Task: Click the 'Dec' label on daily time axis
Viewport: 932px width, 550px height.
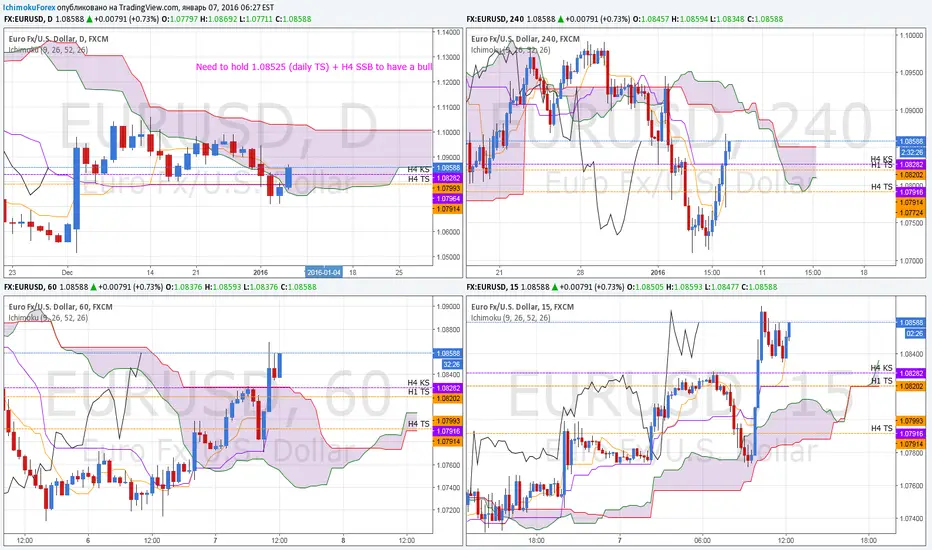Action: coord(67,272)
